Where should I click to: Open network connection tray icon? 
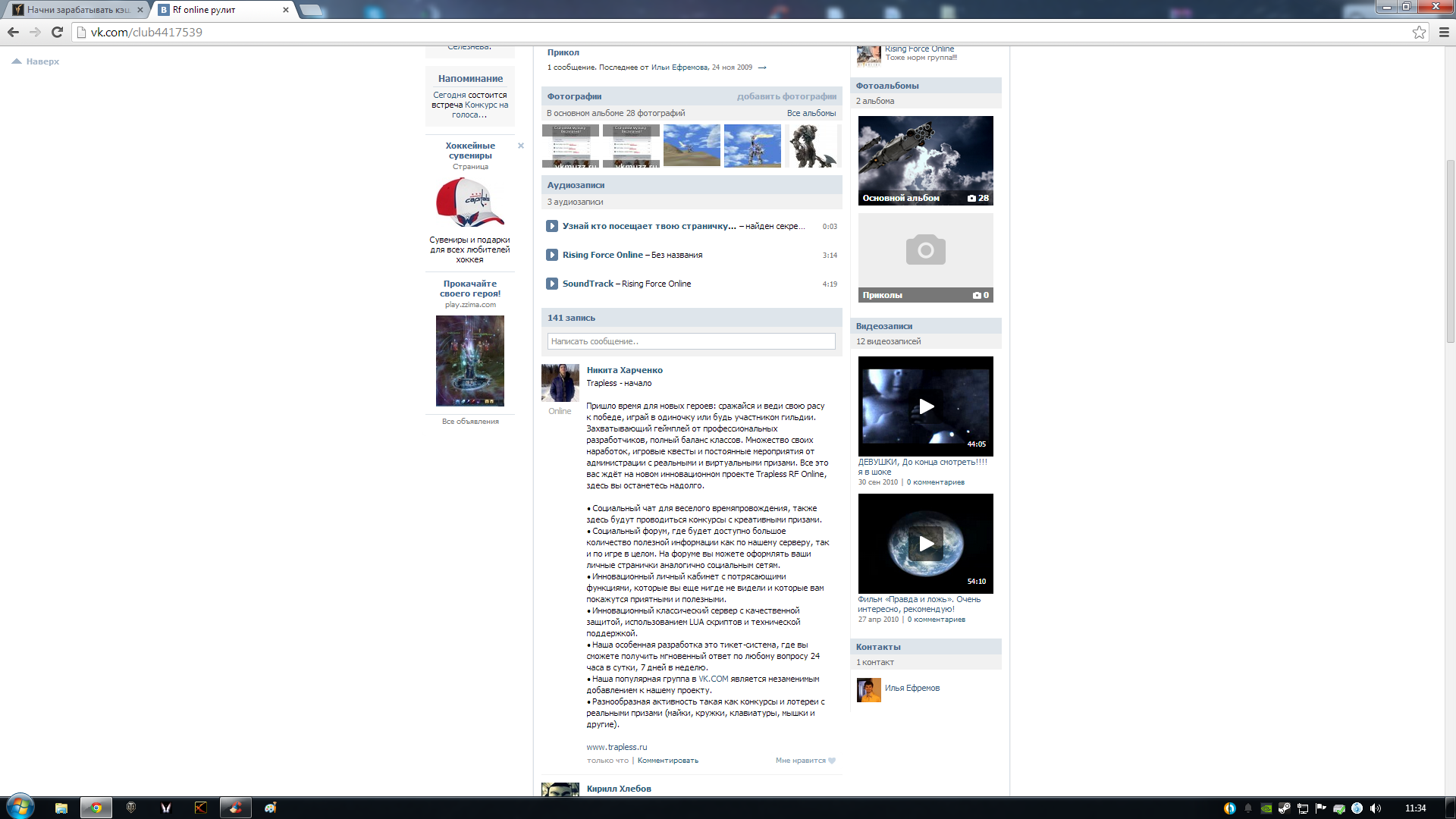point(1302,808)
